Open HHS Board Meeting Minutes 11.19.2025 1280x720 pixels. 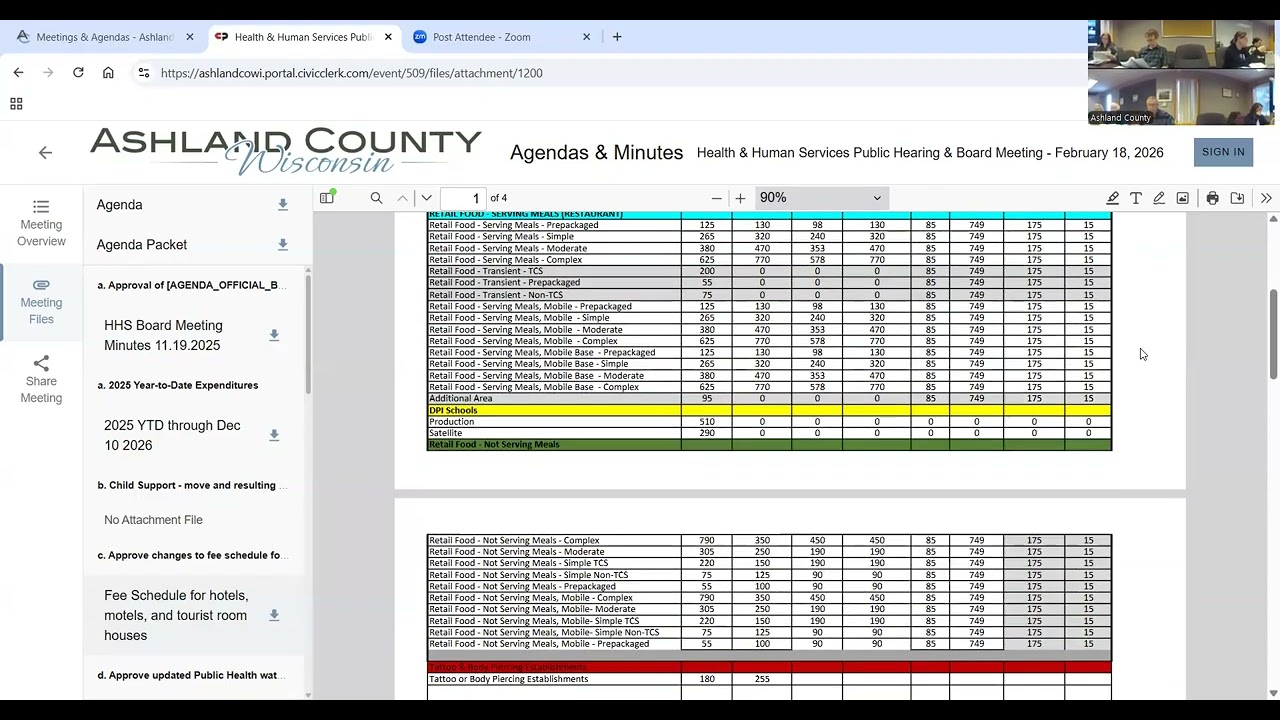tap(163, 335)
